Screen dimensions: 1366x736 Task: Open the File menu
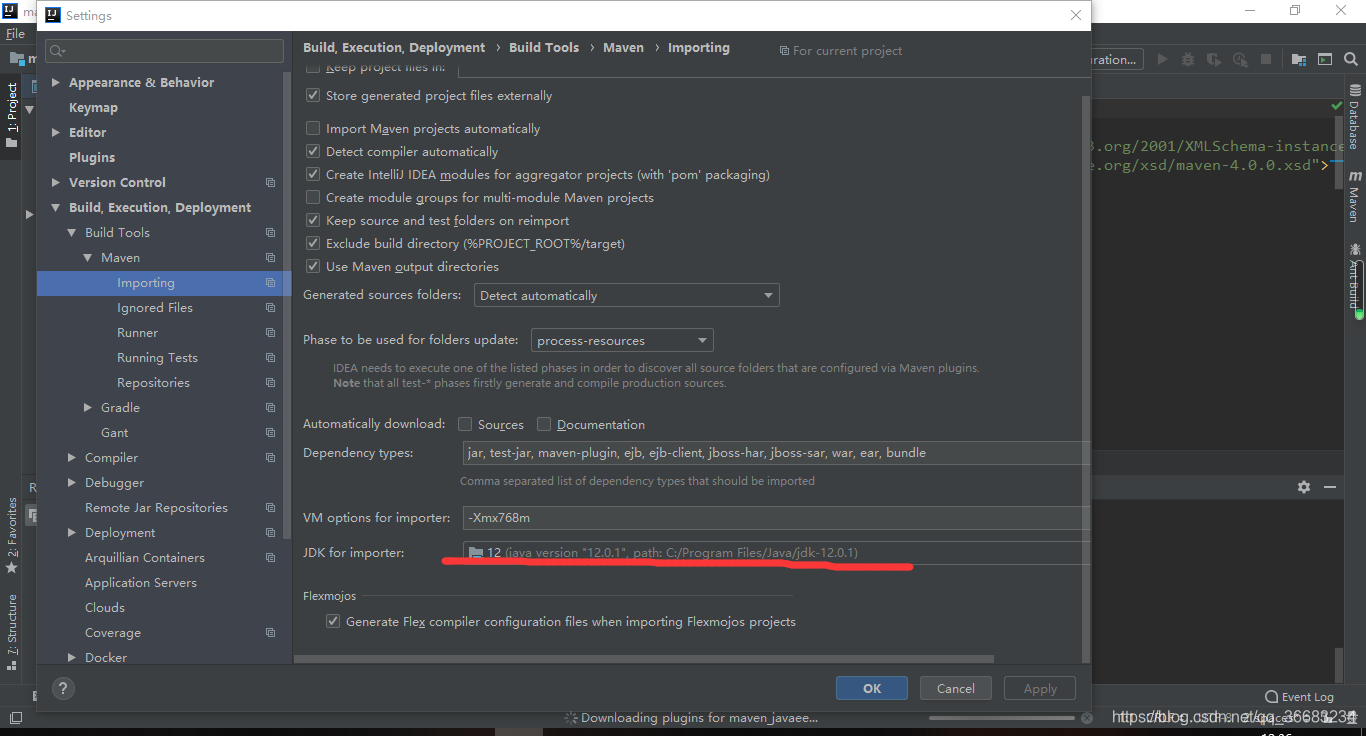click(15, 34)
